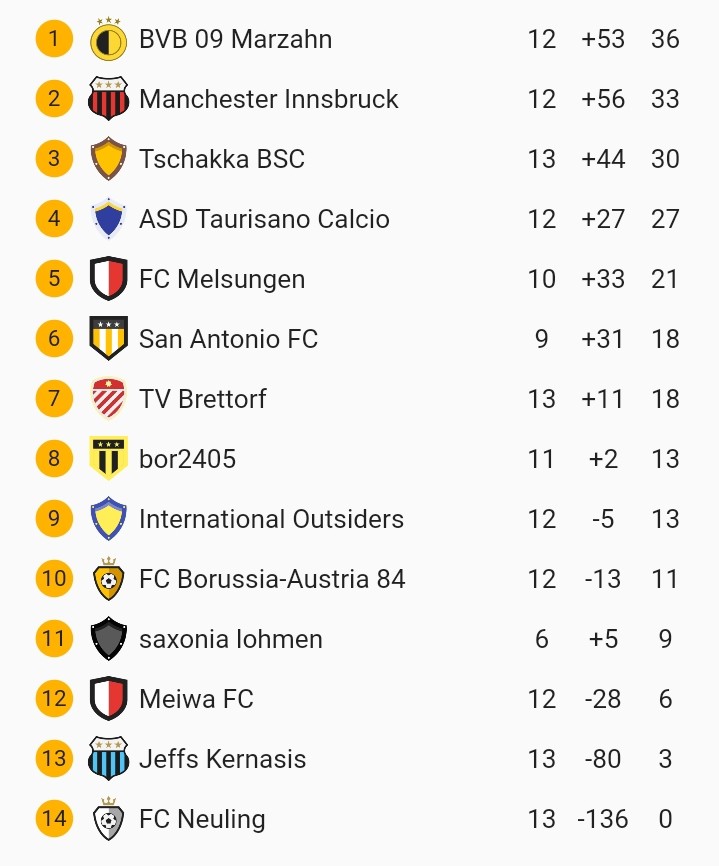Click the TV Brettorf red crest
Viewport: 719px width, 866px height.
pos(108,399)
